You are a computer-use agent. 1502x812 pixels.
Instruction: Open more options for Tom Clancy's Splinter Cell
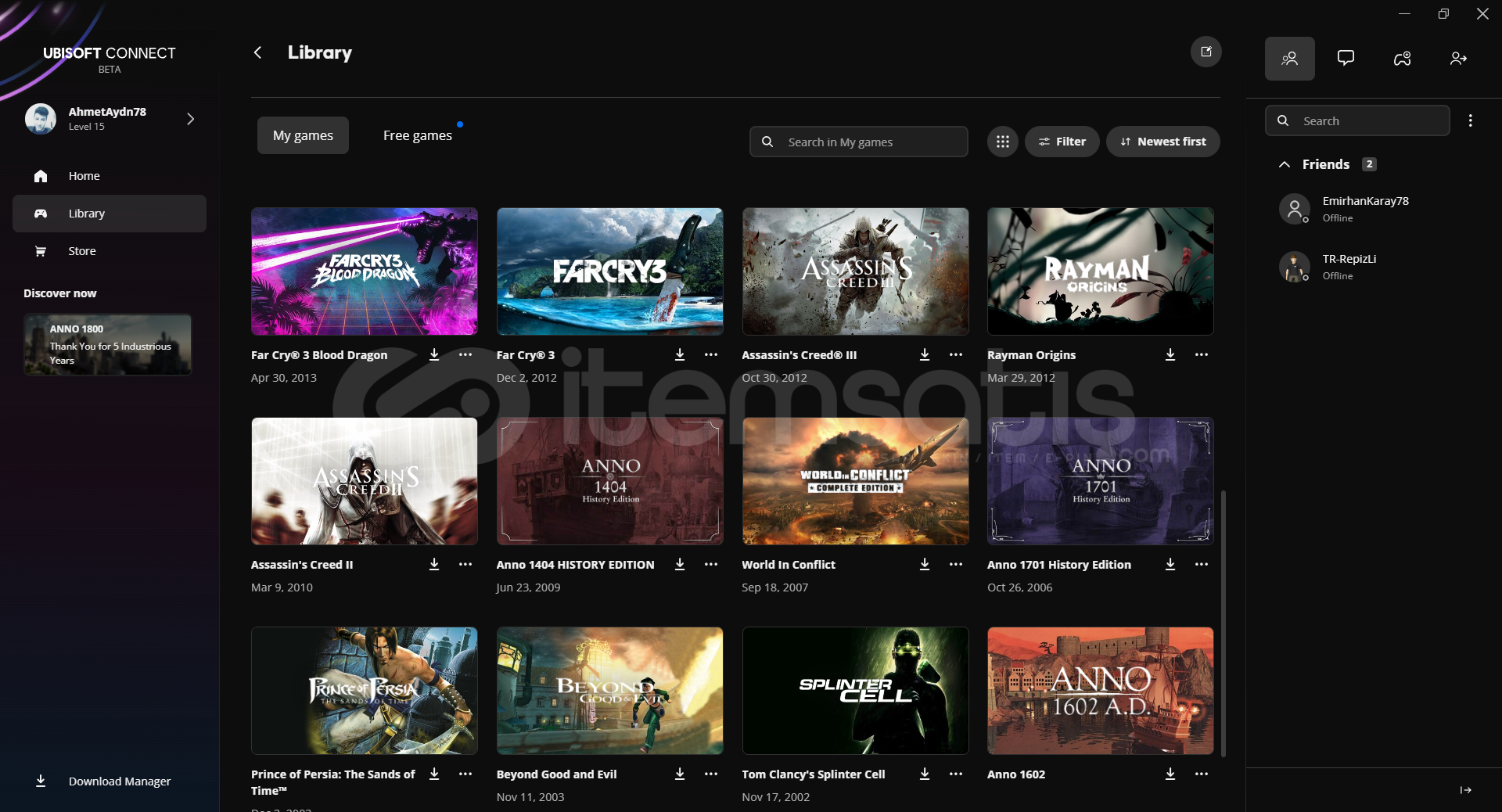pos(956,774)
